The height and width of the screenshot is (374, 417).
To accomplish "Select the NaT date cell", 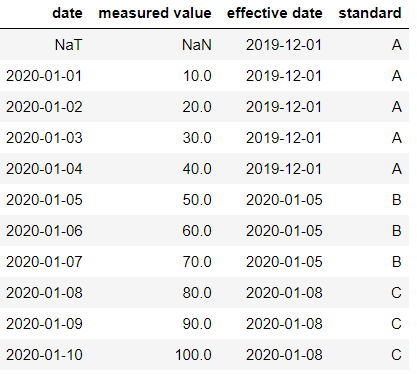I will [68, 45].
